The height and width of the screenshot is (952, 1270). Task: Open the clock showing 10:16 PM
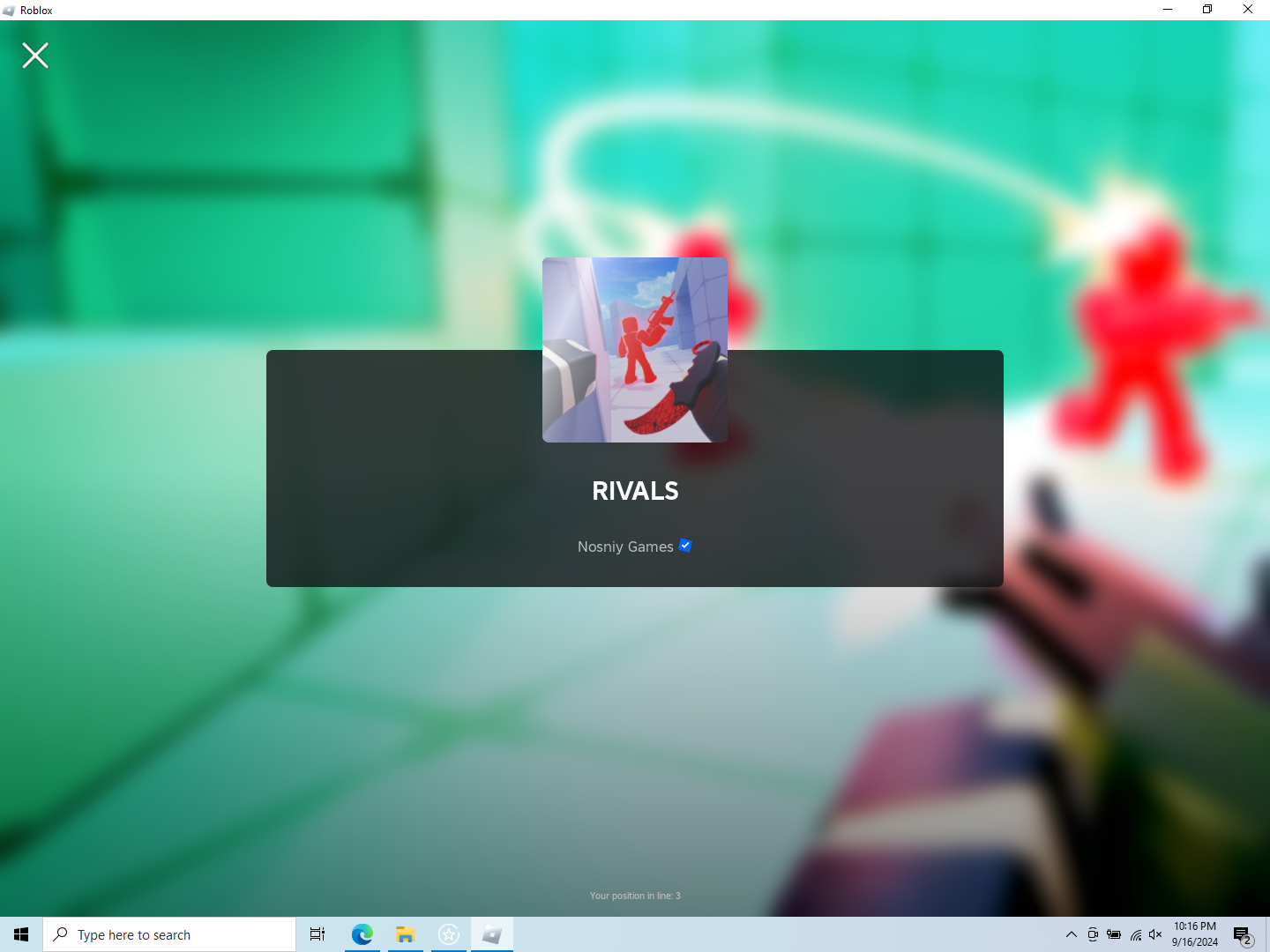1195,934
